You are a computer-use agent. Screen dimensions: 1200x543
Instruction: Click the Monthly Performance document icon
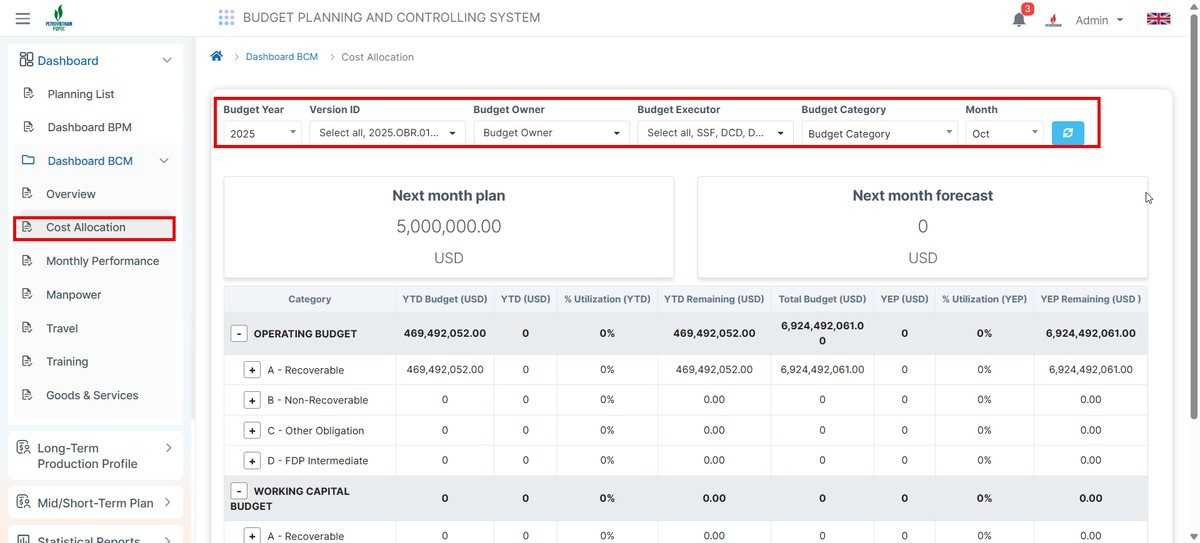[x=27, y=260]
